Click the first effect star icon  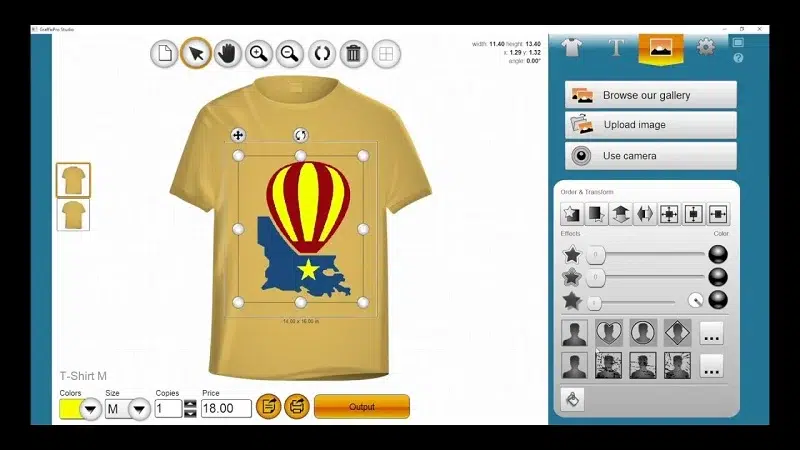coord(572,254)
